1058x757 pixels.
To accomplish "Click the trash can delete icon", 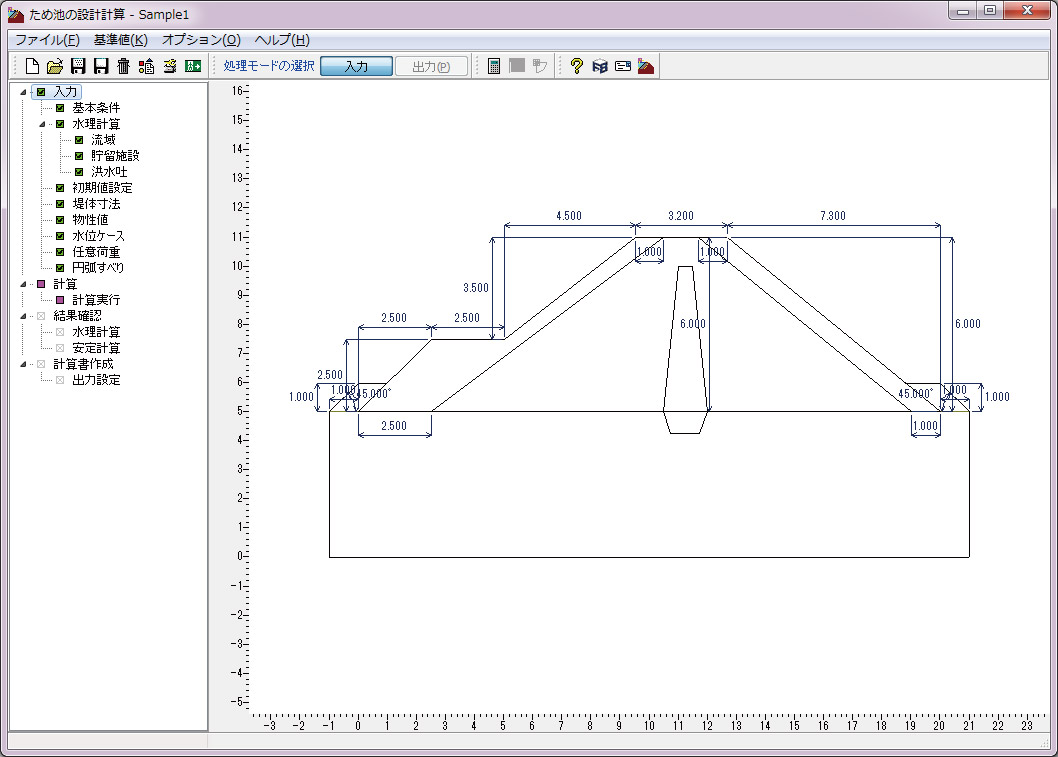I will 123,66.
